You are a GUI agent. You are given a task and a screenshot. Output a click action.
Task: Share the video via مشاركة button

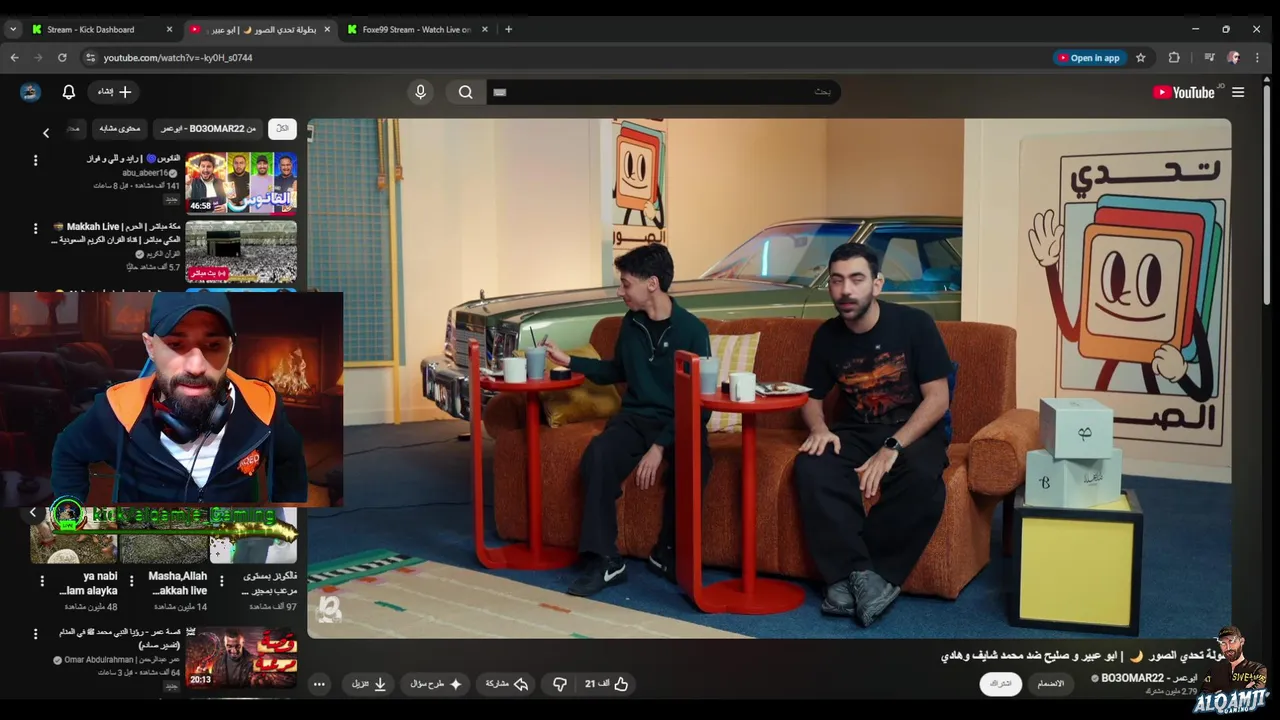(x=507, y=684)
